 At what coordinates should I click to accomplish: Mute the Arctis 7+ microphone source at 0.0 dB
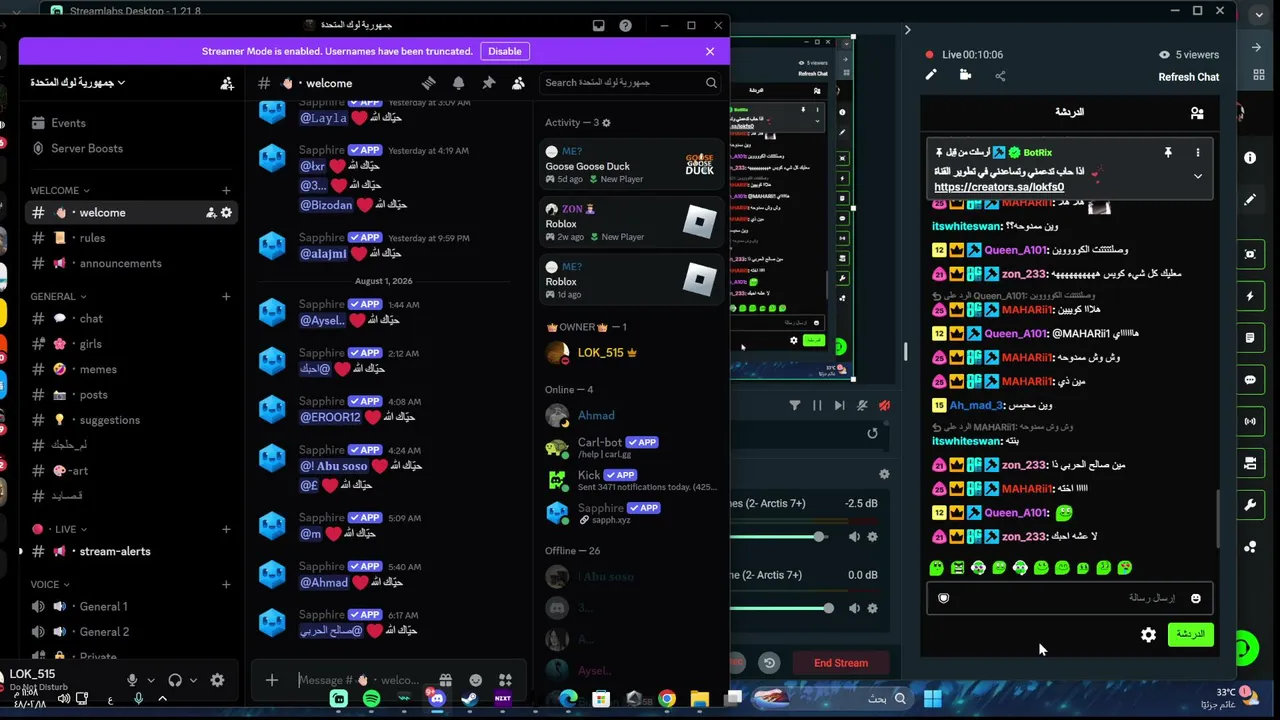pyautogui.click(x=854, y=608)
